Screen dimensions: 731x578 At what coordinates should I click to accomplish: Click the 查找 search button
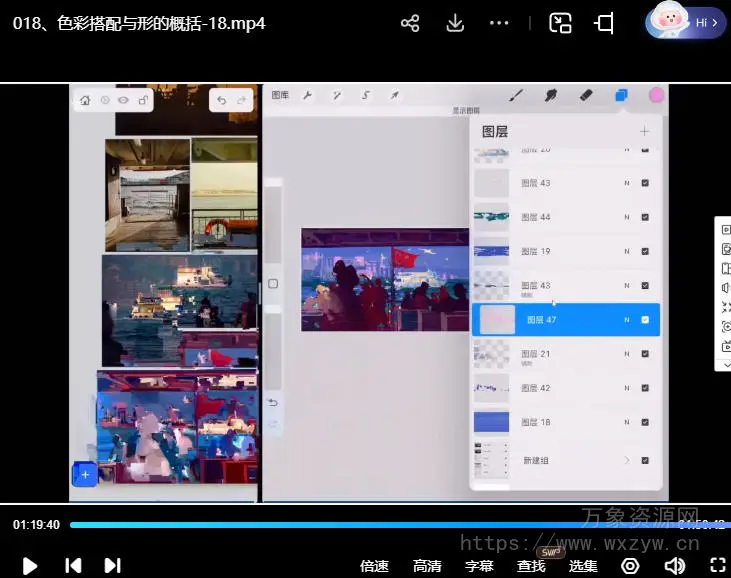click(531, 566)
